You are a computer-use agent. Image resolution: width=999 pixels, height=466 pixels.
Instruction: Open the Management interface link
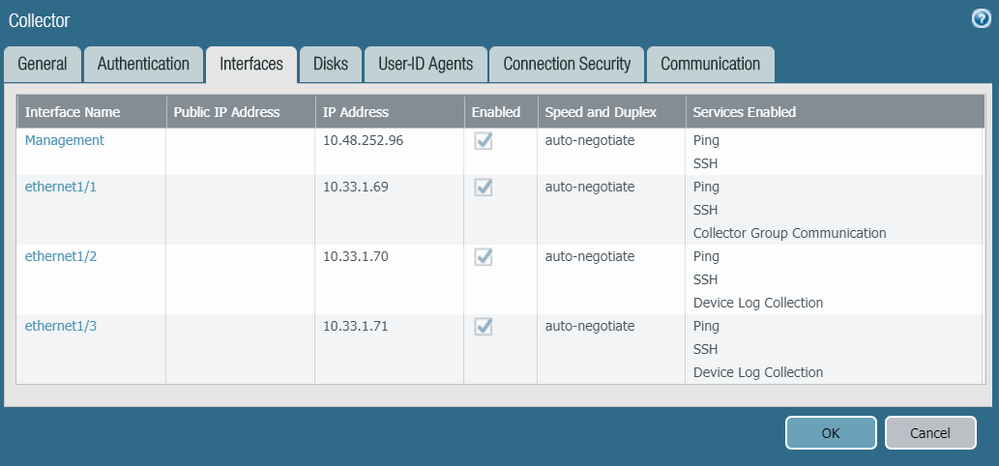coord(64,141)
